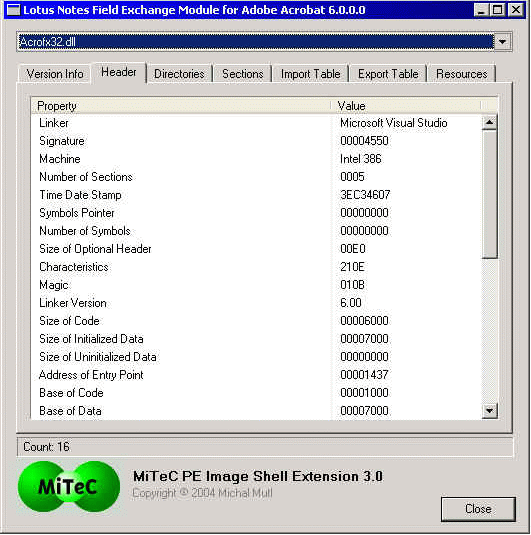Select the Size of Optional Header row
The height and width of the screenshot is (535, 531).
point(256,249)
